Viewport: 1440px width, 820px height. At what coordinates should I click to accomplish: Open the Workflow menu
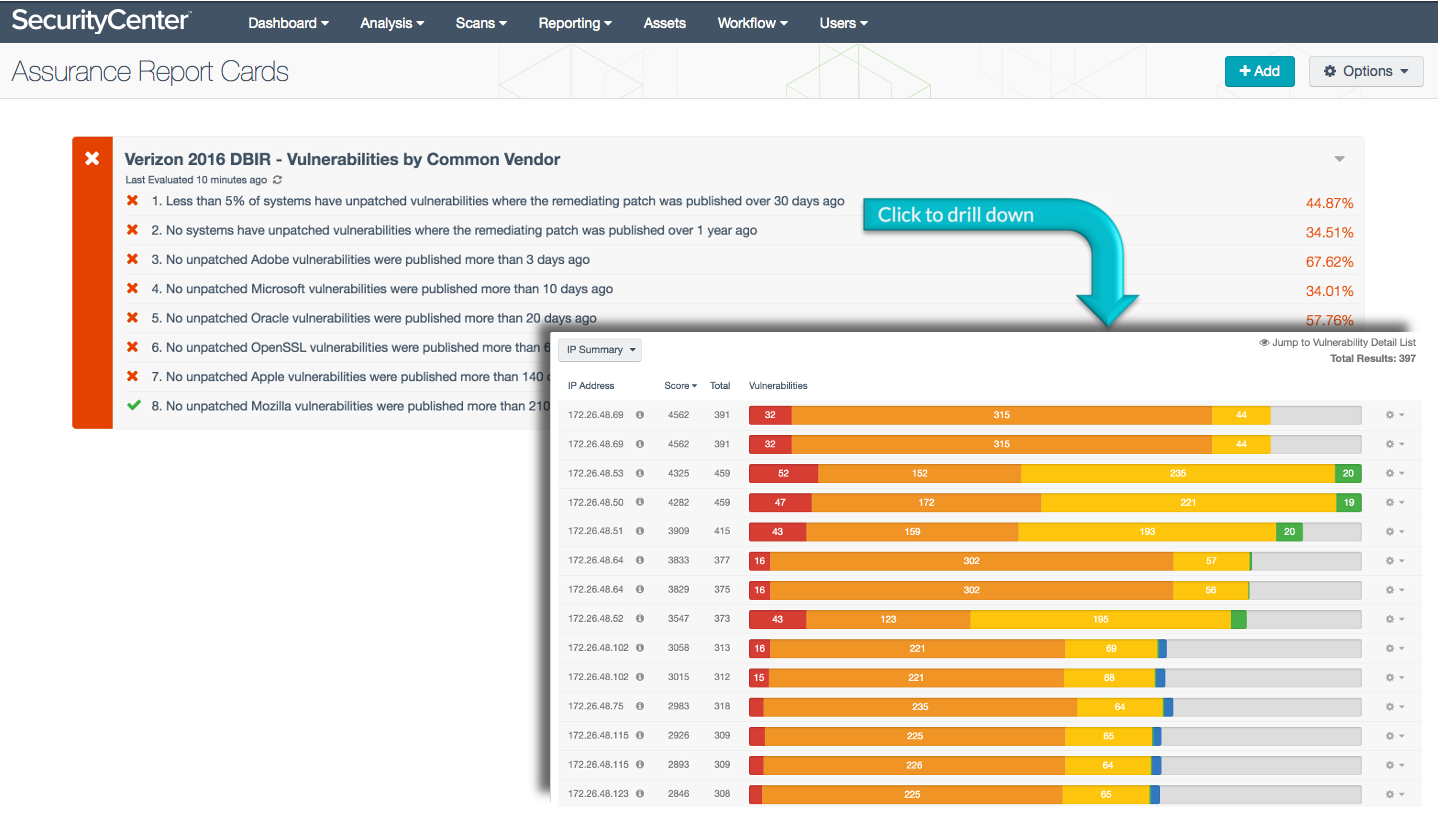(753, 23)
